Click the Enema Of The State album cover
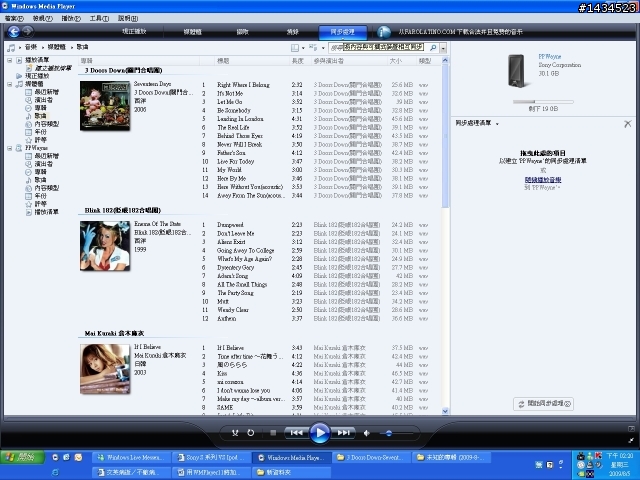The height and width of the screenshot is (480, 640). 105,246
